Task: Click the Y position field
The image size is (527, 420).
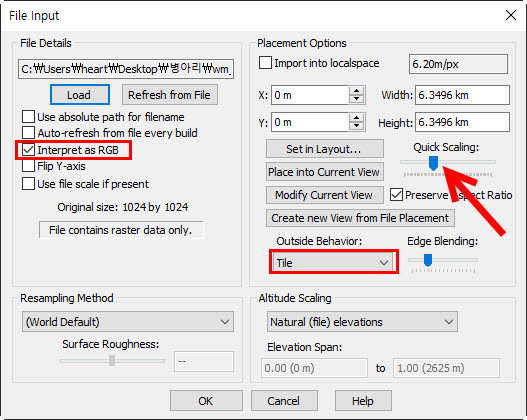Action: pyautogui.click(x=310, y=122)
